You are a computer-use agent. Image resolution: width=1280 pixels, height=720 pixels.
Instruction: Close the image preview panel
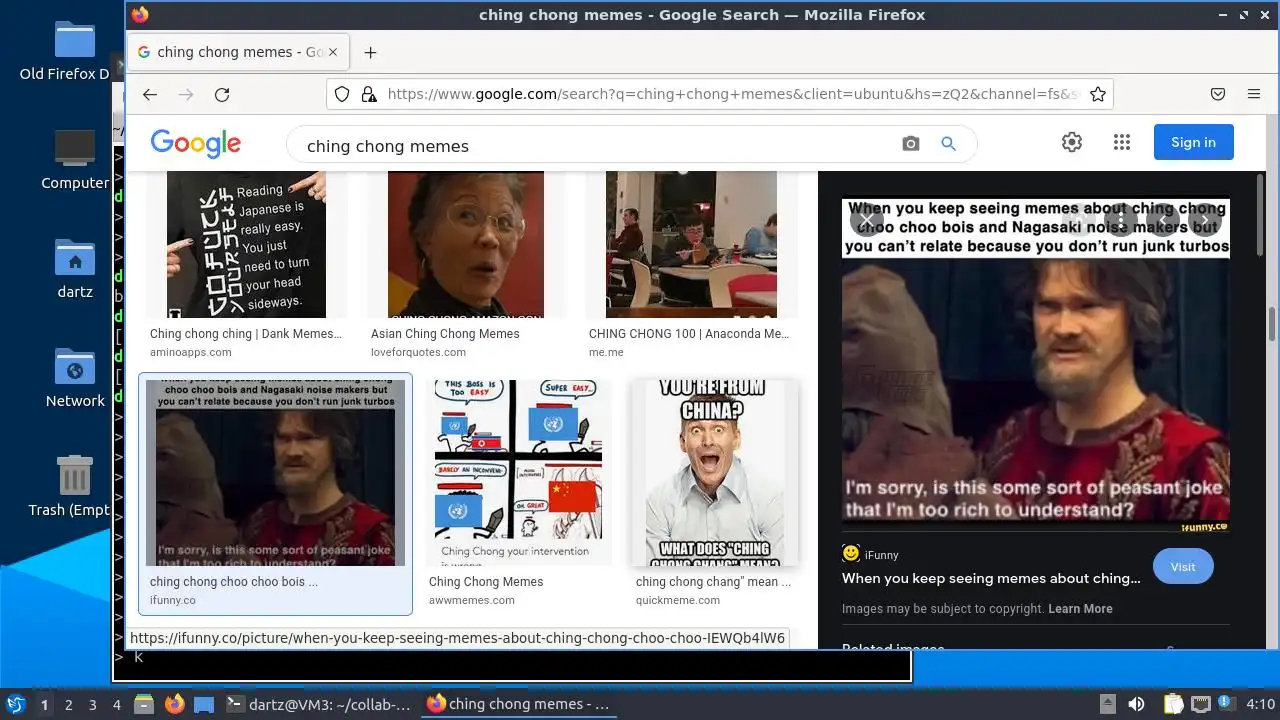(867, 220)
